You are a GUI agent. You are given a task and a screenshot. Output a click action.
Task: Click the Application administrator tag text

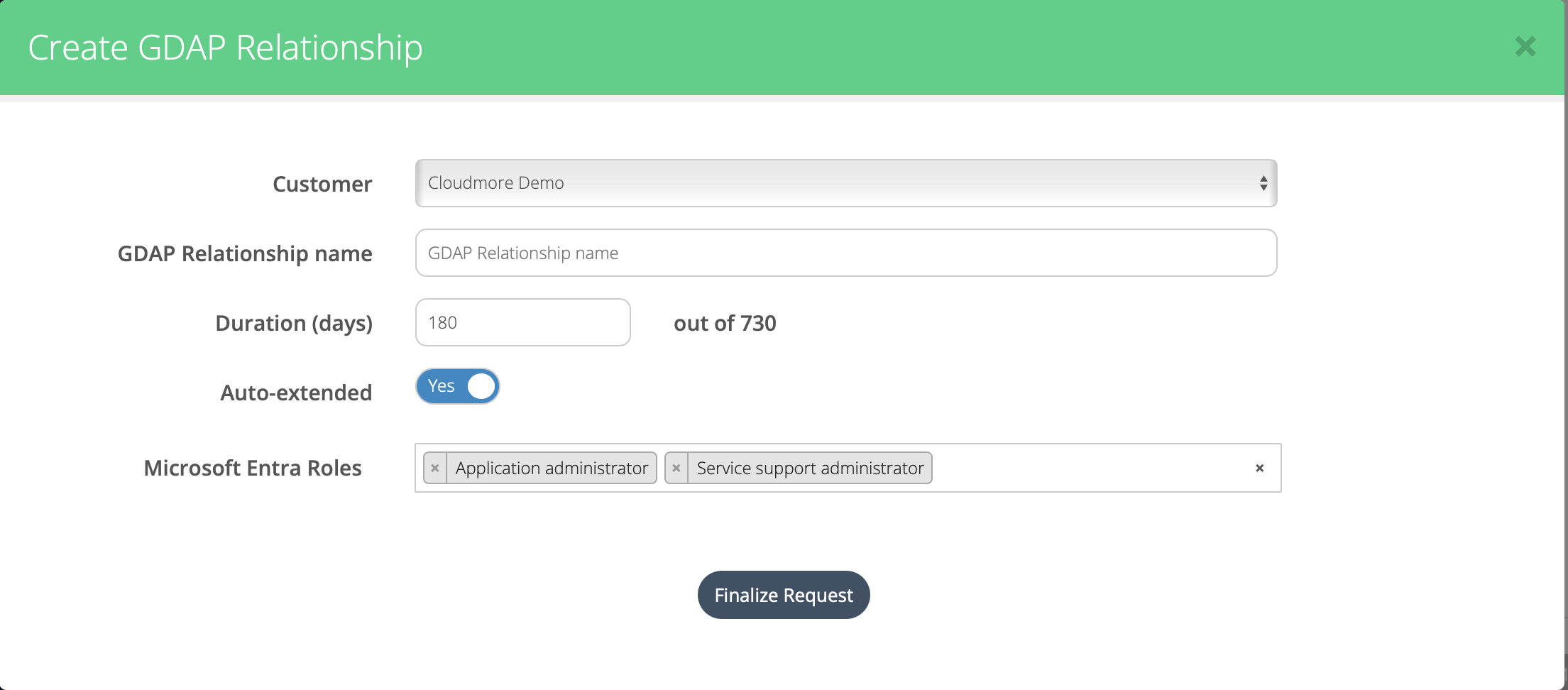pyautogui.click(x=552, y=468)
